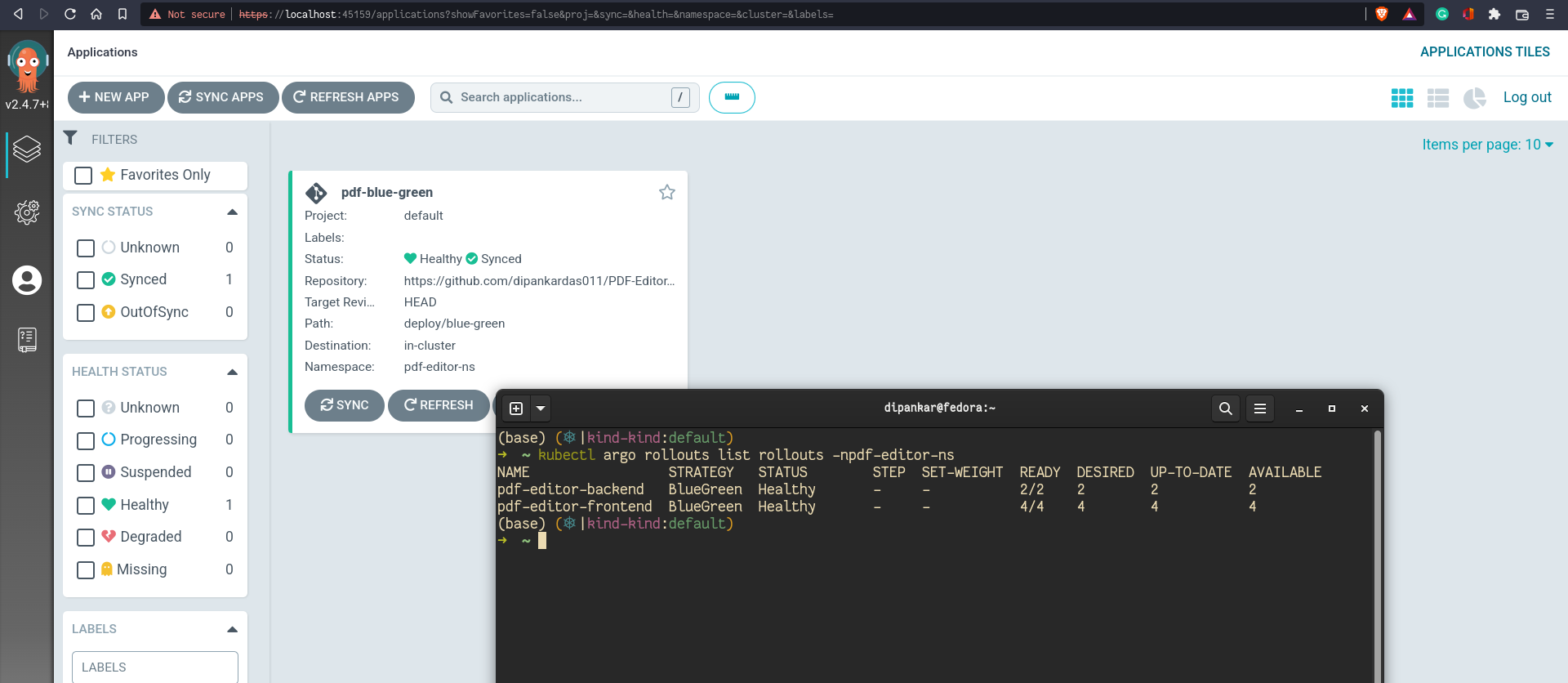Click the browser back arrow
1568x683 pixels.
click(18, 14)
